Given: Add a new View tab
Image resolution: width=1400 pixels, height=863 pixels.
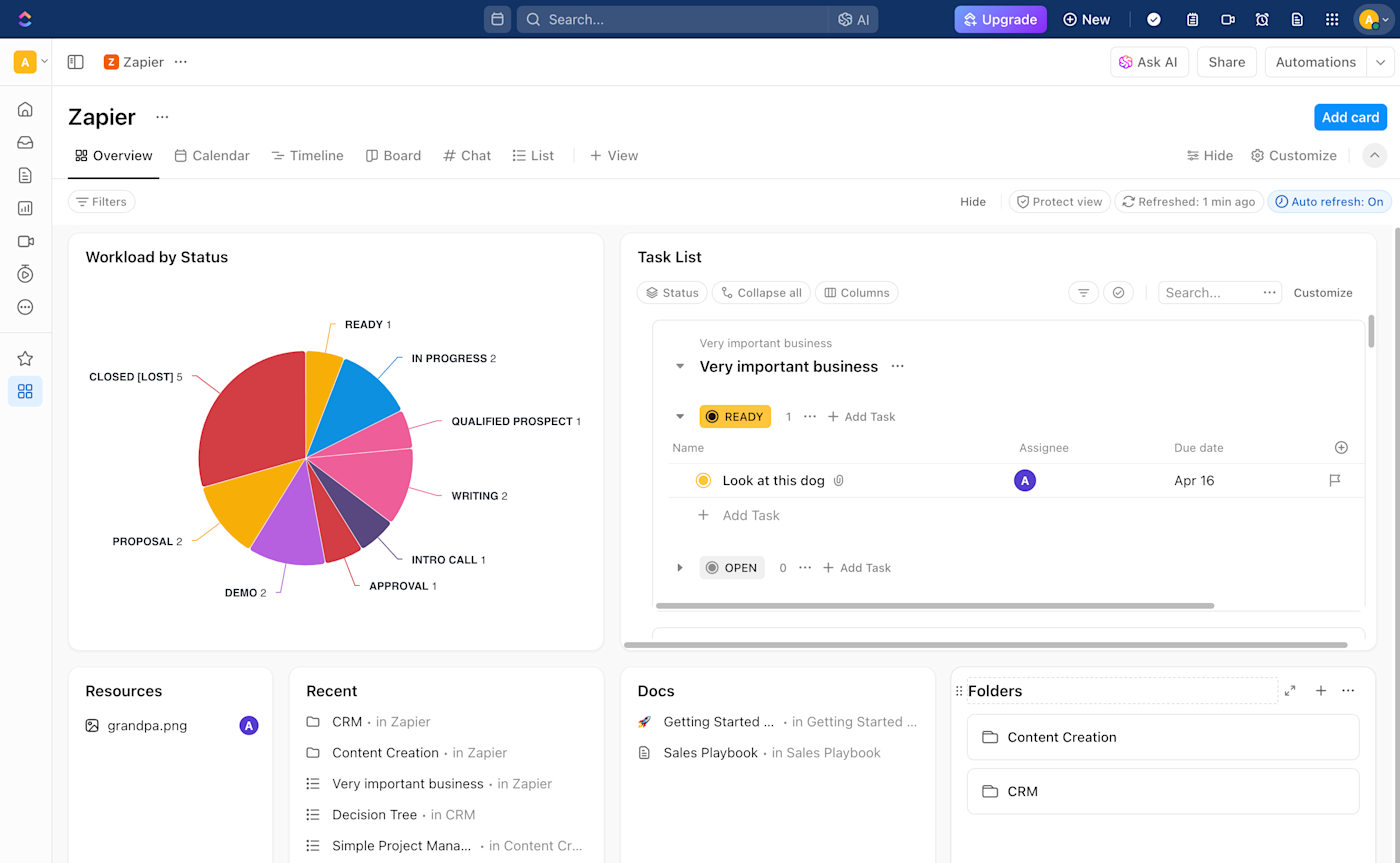Looking at the screenshot, I should click(x=614, y=156).
